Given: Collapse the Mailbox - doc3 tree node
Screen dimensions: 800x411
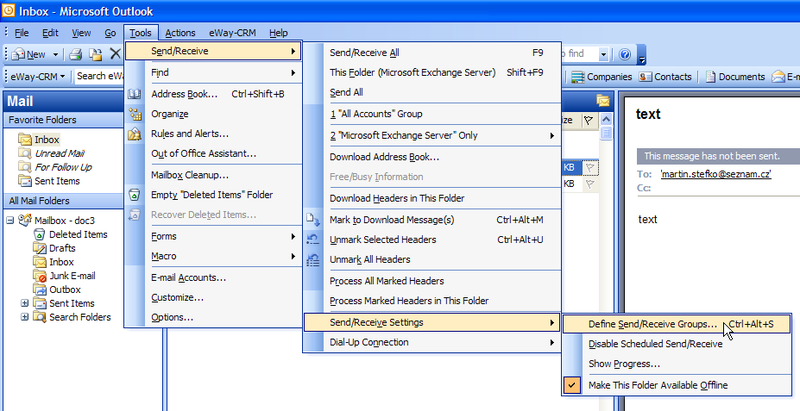Looking at the screenshot, I should coord(10,221).
